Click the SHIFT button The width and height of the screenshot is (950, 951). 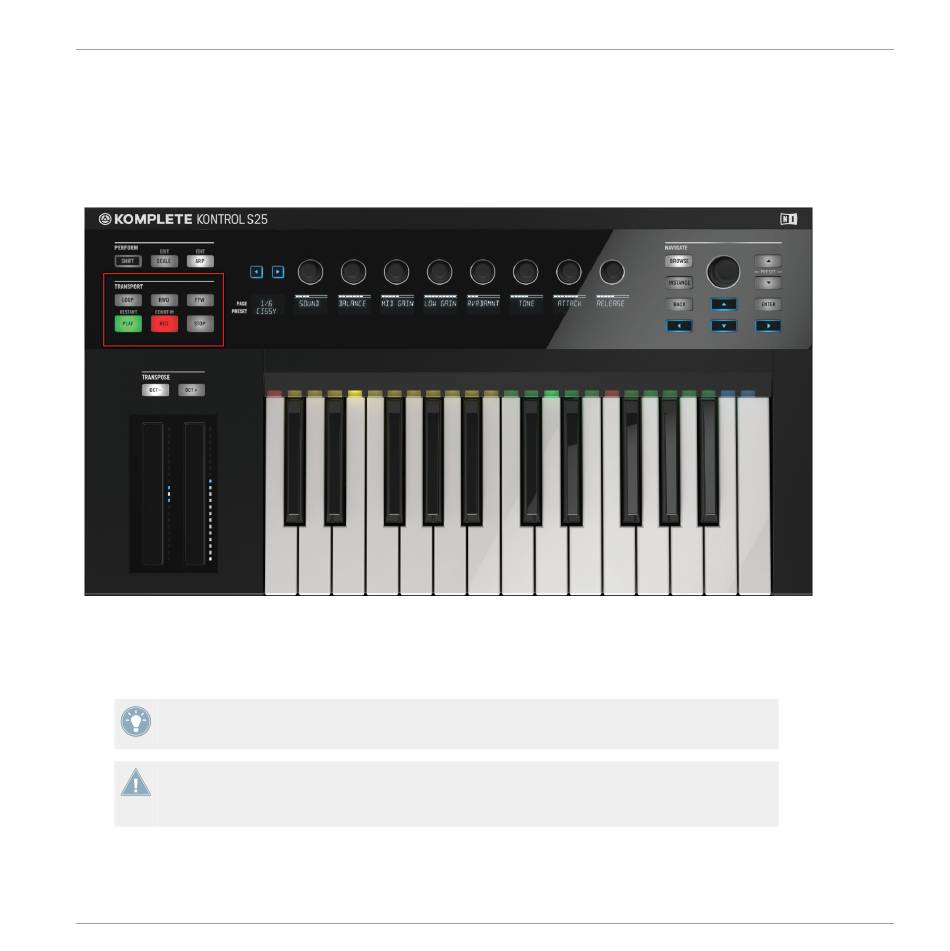[128, 261]
